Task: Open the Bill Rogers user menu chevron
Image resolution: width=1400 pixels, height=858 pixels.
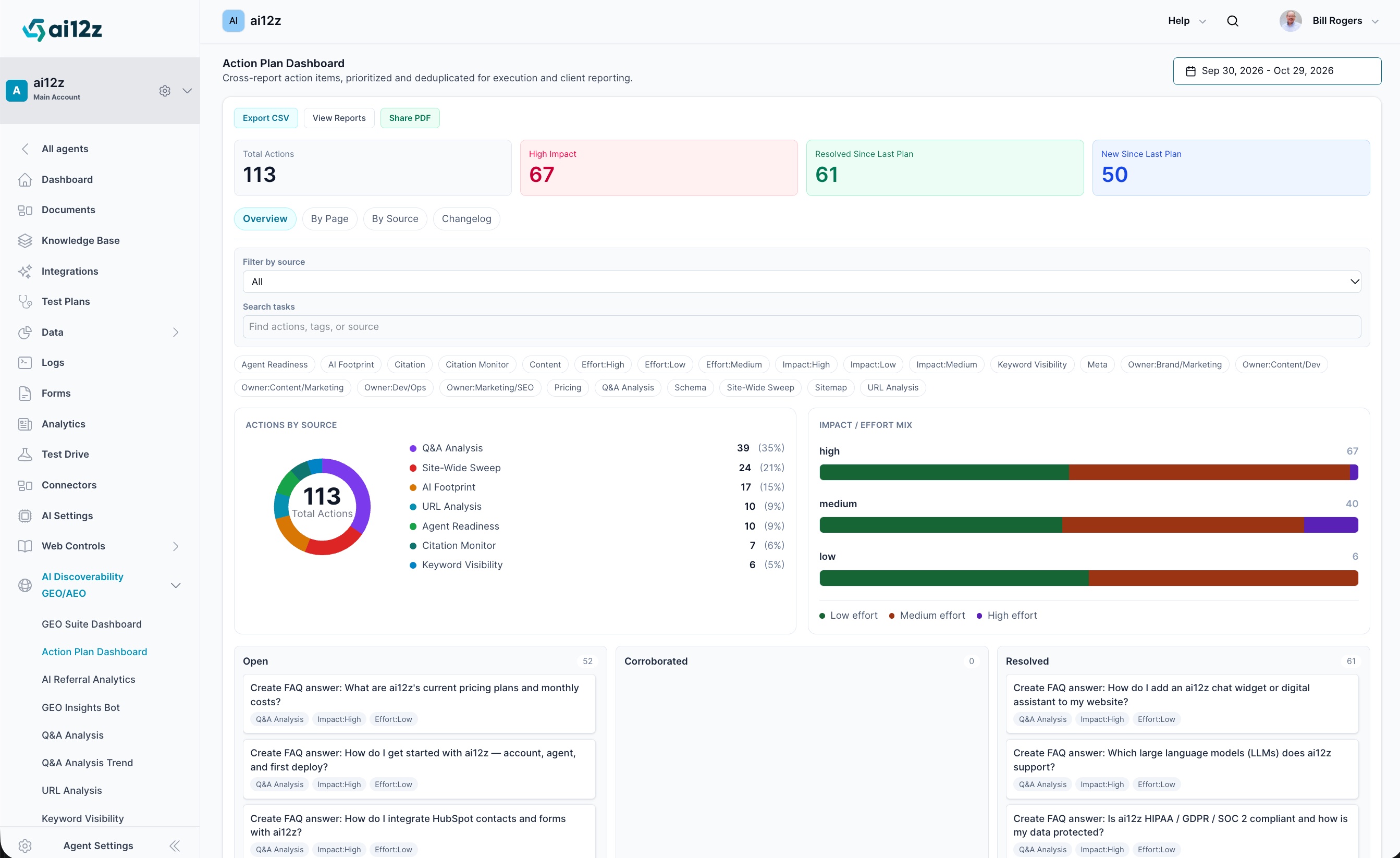Action: (1375, 21)
